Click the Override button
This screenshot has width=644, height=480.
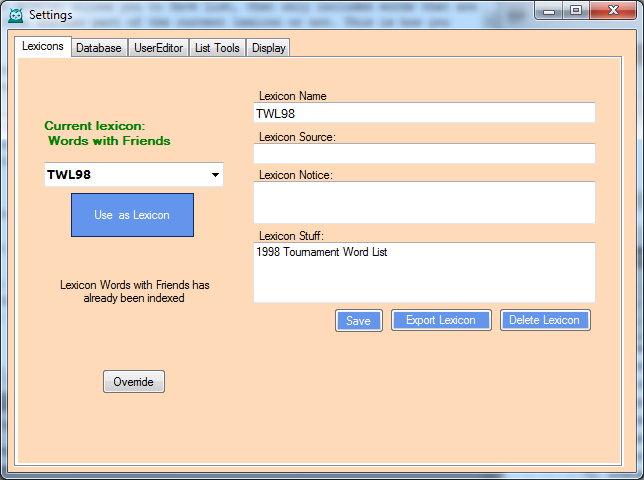click(134, 382)
